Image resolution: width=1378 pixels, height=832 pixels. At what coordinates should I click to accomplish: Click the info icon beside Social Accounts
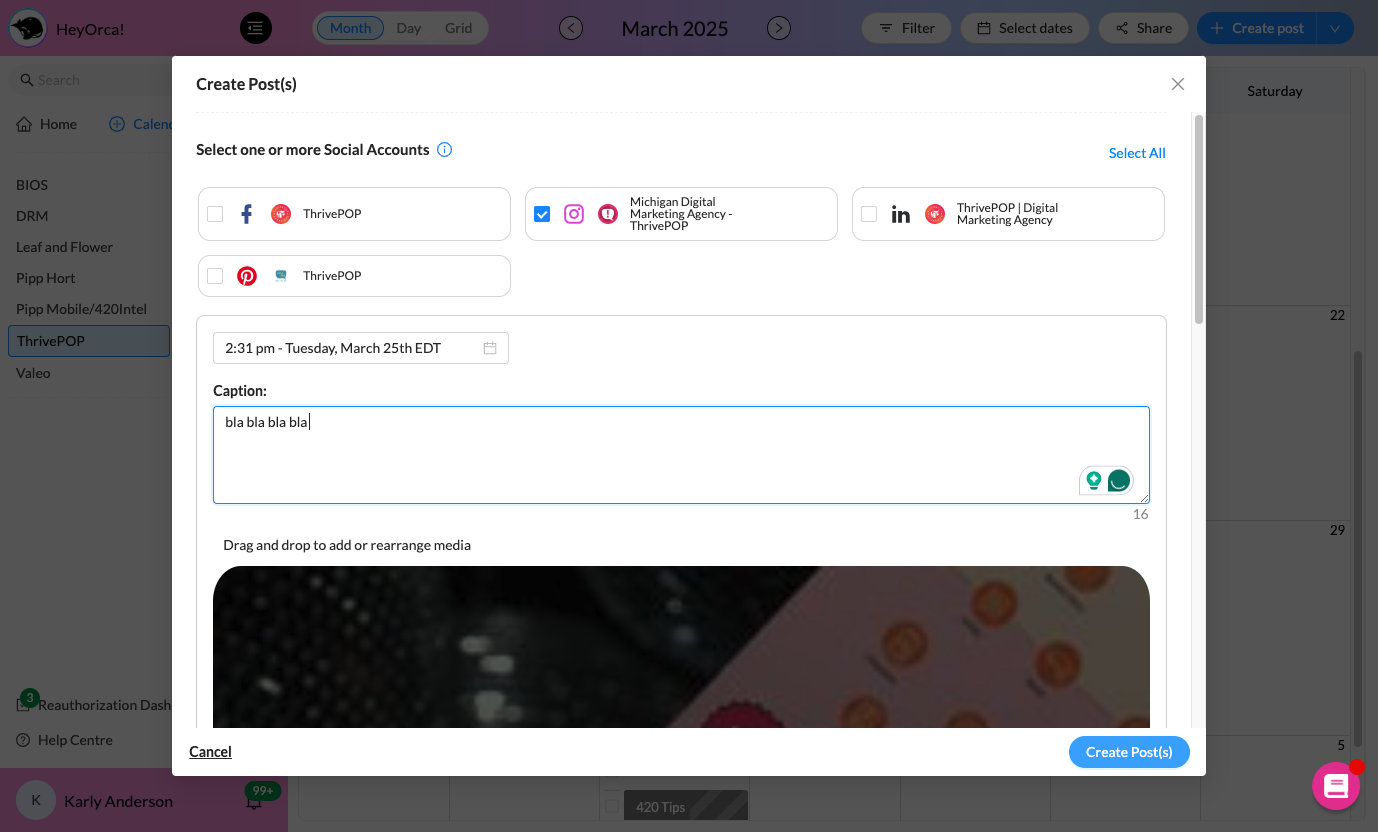(x=445, y=150)
